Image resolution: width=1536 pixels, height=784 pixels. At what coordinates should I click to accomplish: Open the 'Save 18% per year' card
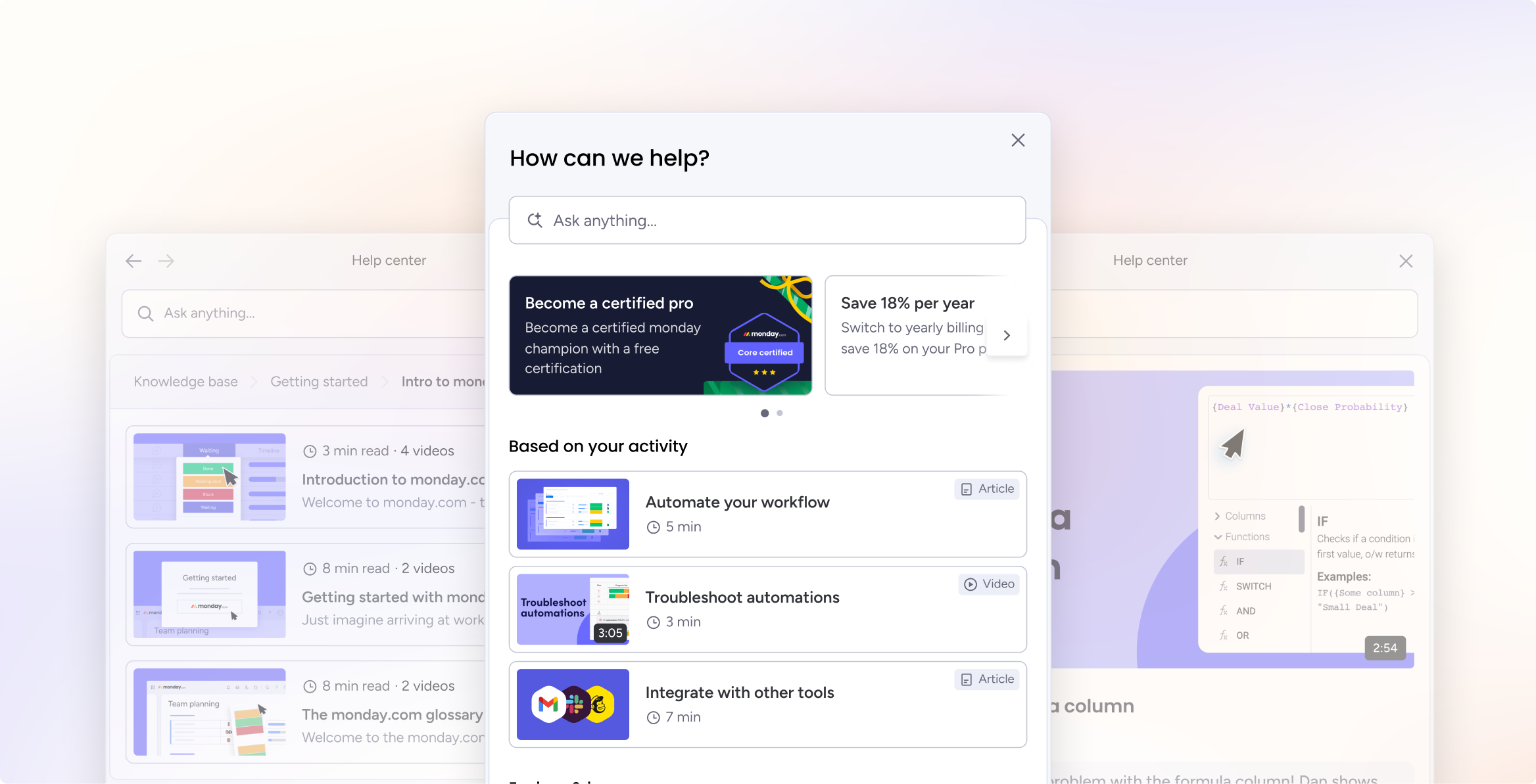click(917, 335)
